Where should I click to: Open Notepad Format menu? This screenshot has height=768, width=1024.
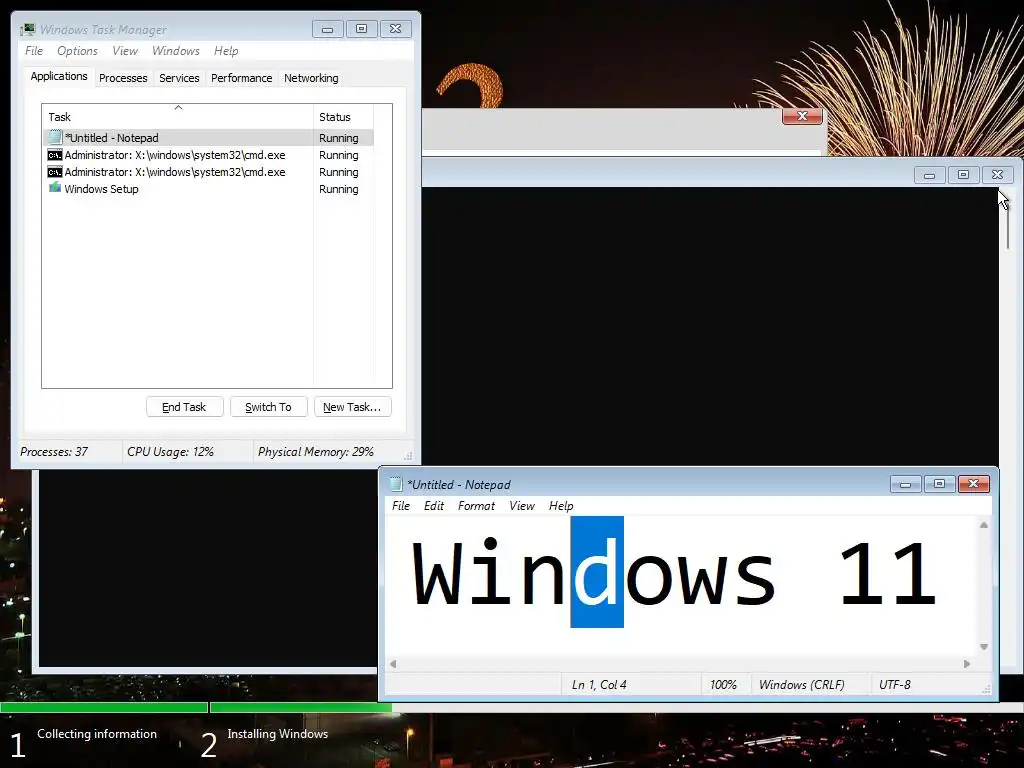tap(477, 506)
